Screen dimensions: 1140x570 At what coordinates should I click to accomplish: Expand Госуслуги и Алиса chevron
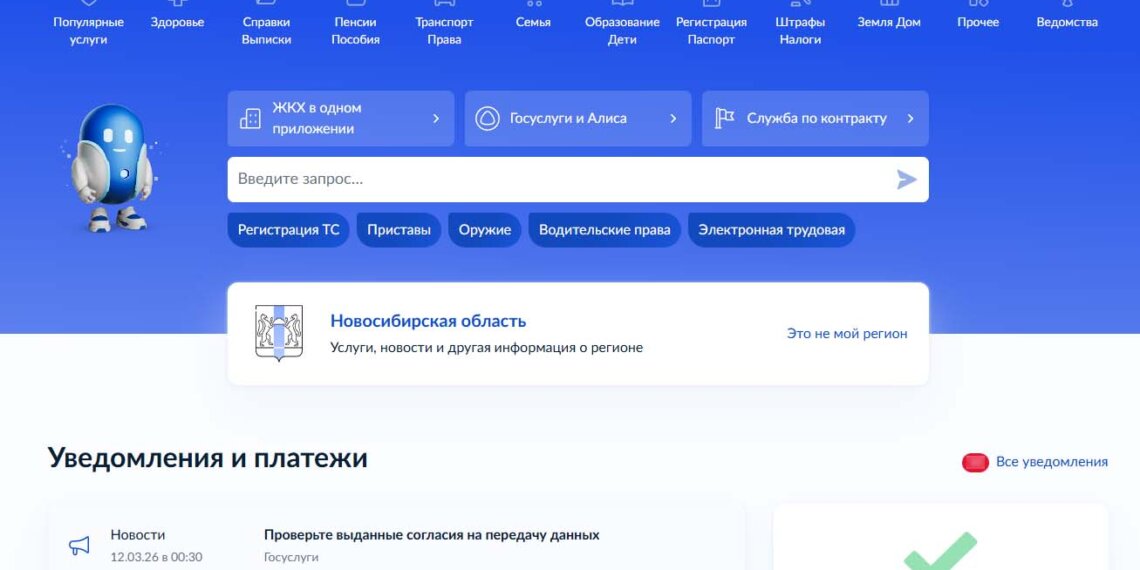pyautogui.click(x=673, y=119)
